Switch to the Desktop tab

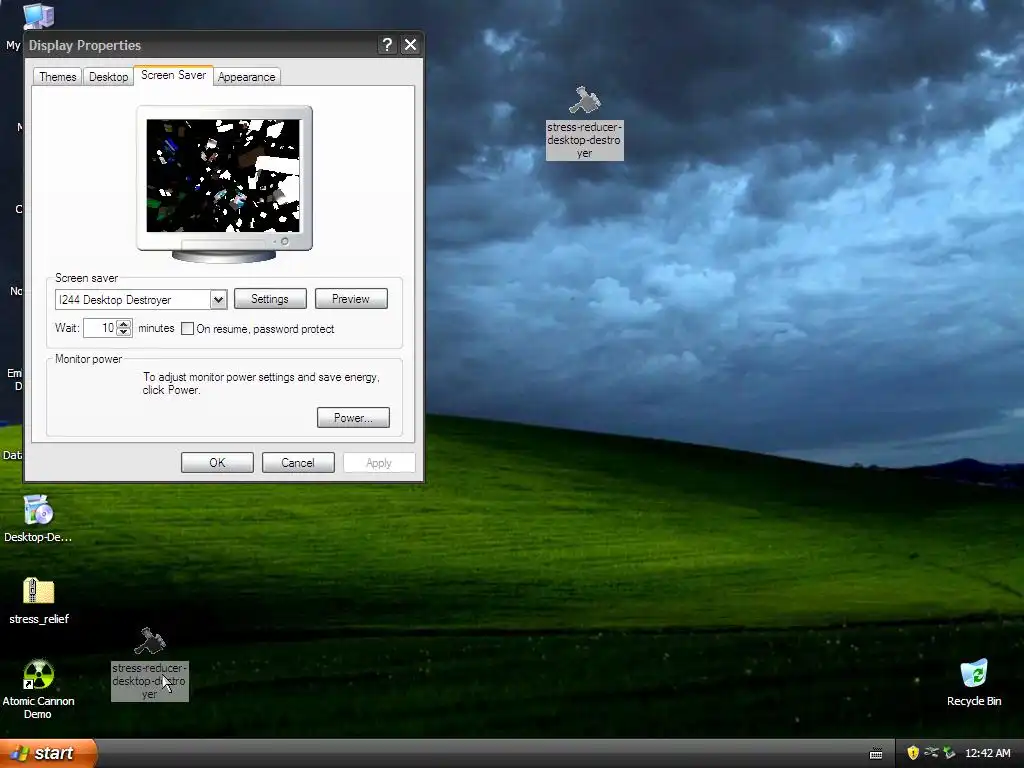point(108,76)
